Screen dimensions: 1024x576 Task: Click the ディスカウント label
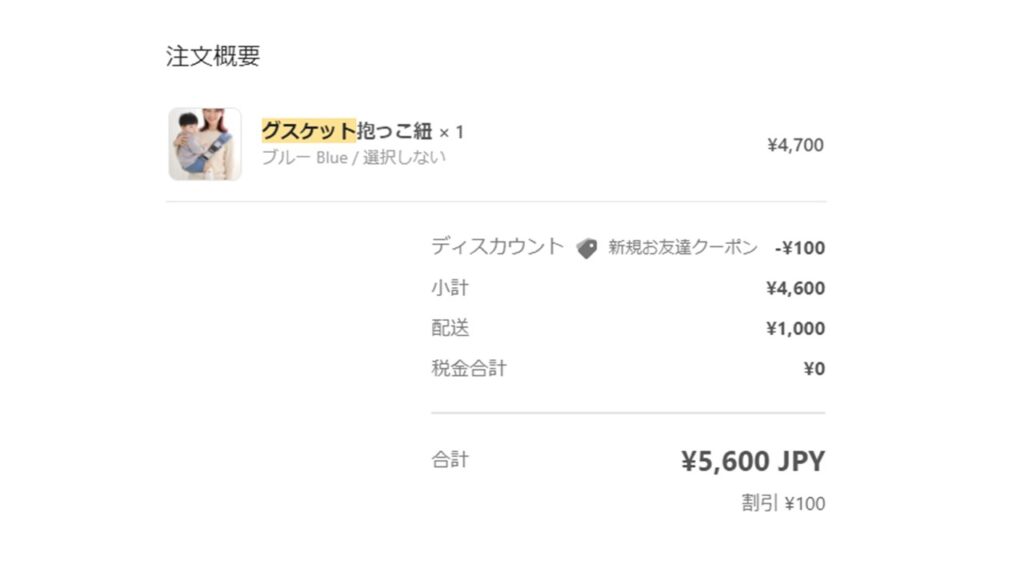497,247
